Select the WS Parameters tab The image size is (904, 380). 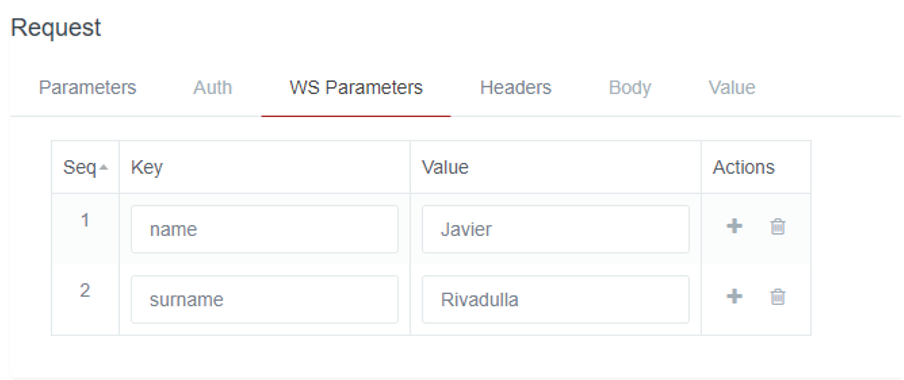[356, 88]
